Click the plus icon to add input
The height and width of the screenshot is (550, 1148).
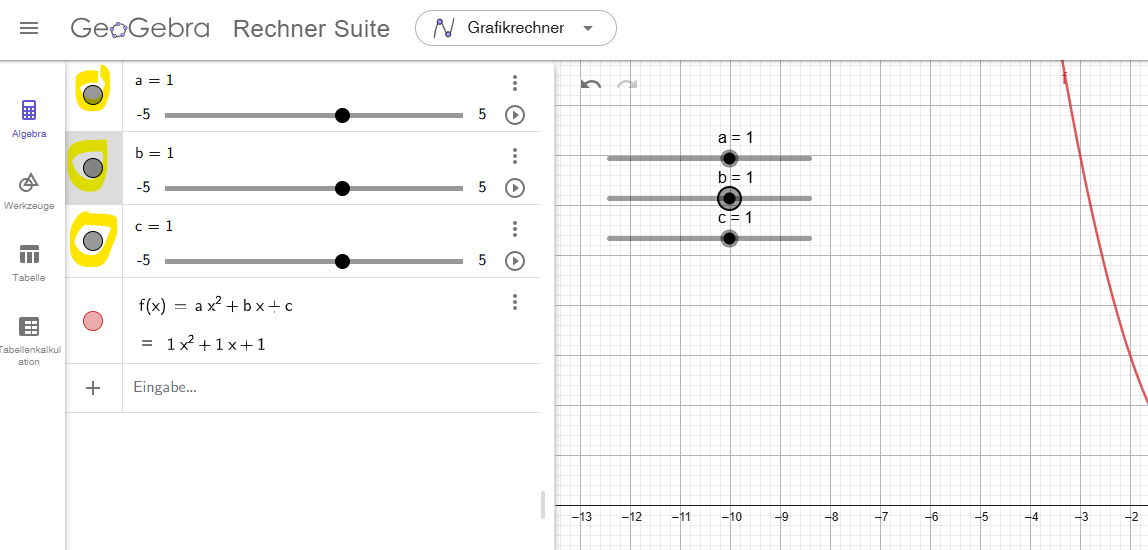click(x=93, y=388)
